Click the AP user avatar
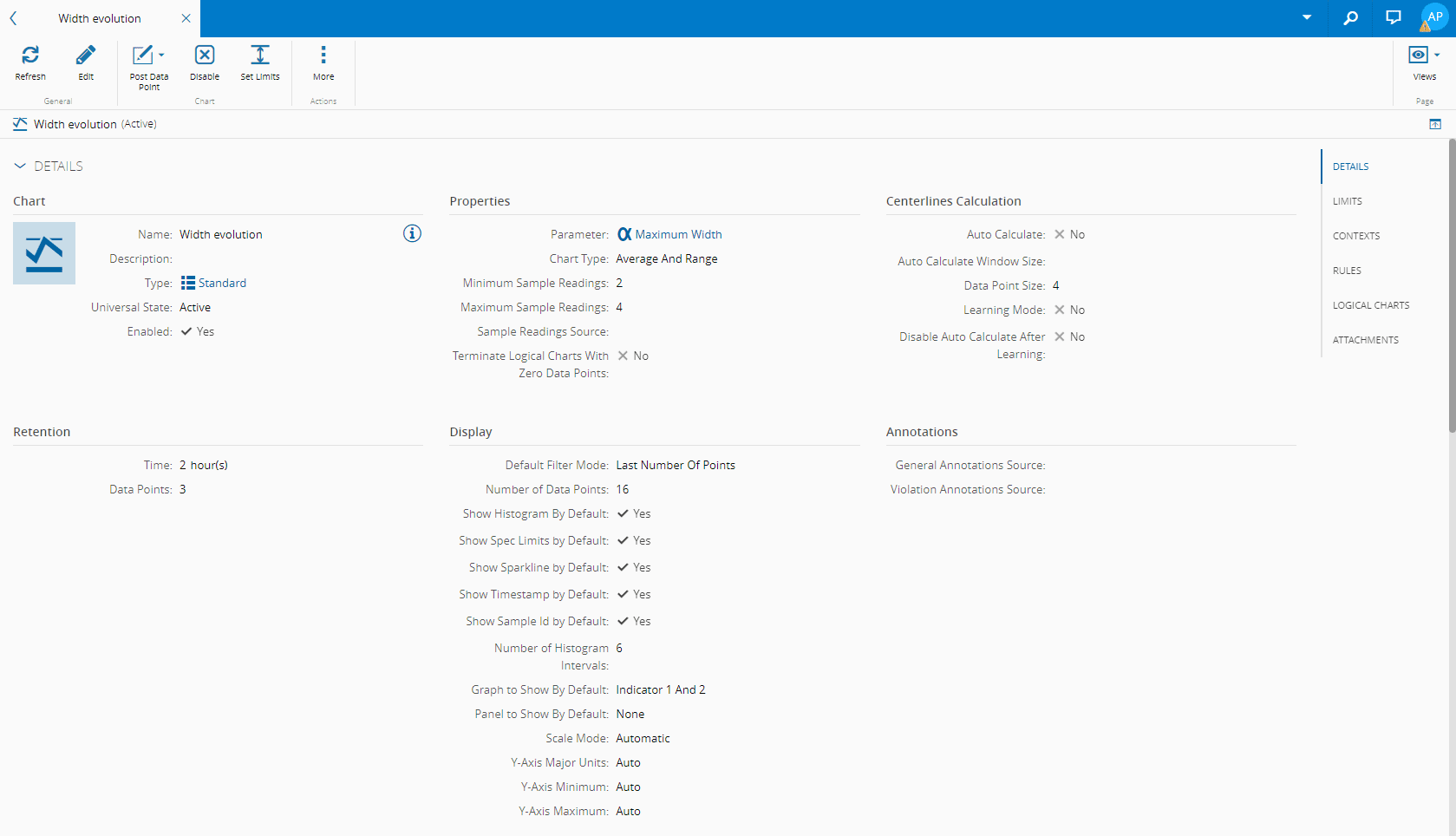Image resolution: width=1456 pixels, height=836 pixels. [1435, 17]
